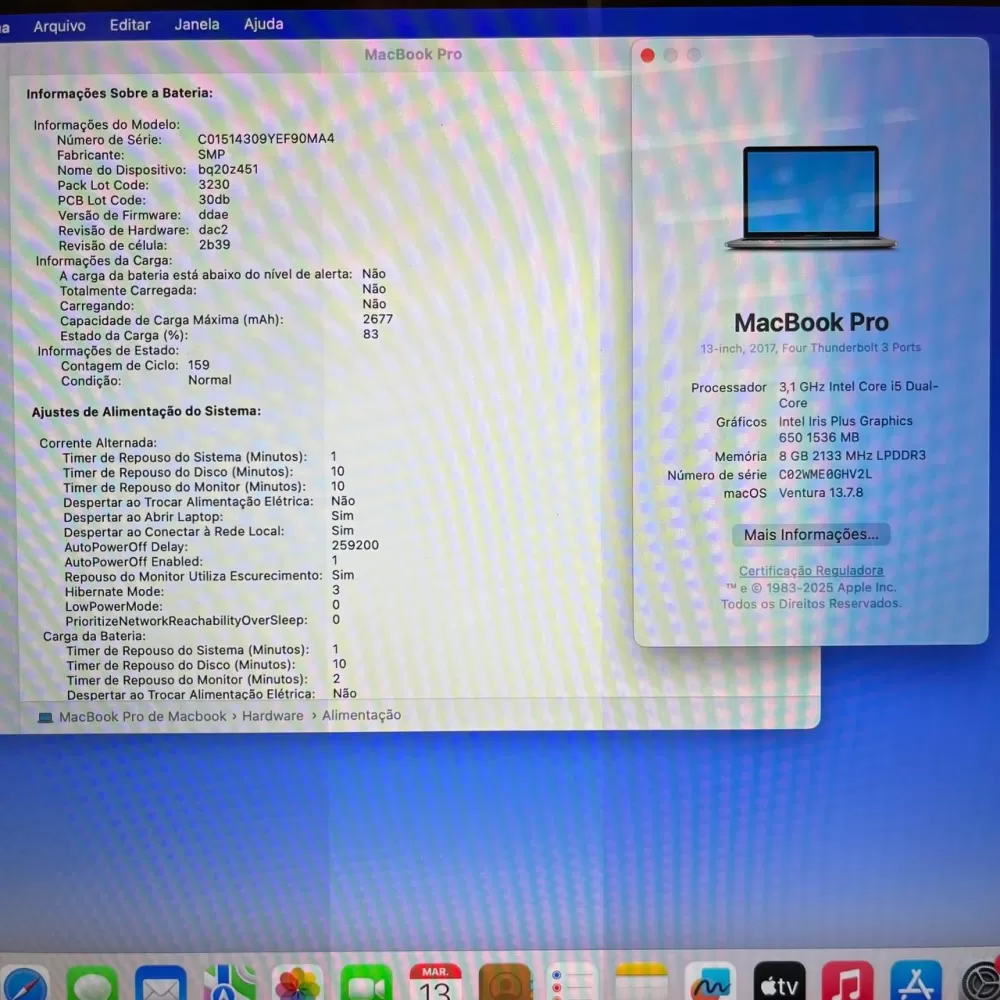Open Maps from the dock
1000x1000 pixels.
click(229, 984)
